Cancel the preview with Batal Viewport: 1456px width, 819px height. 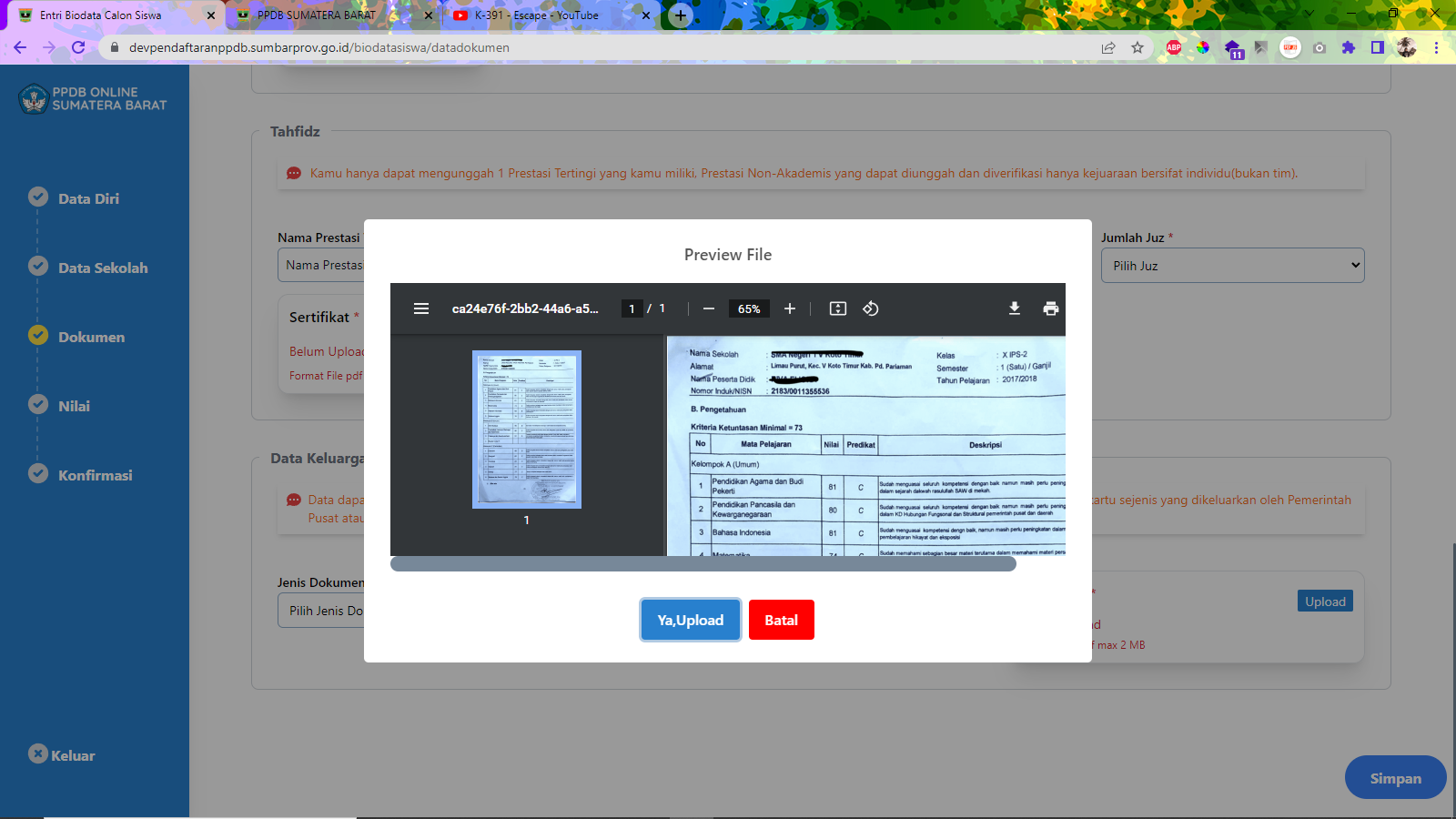coord(781,620)
